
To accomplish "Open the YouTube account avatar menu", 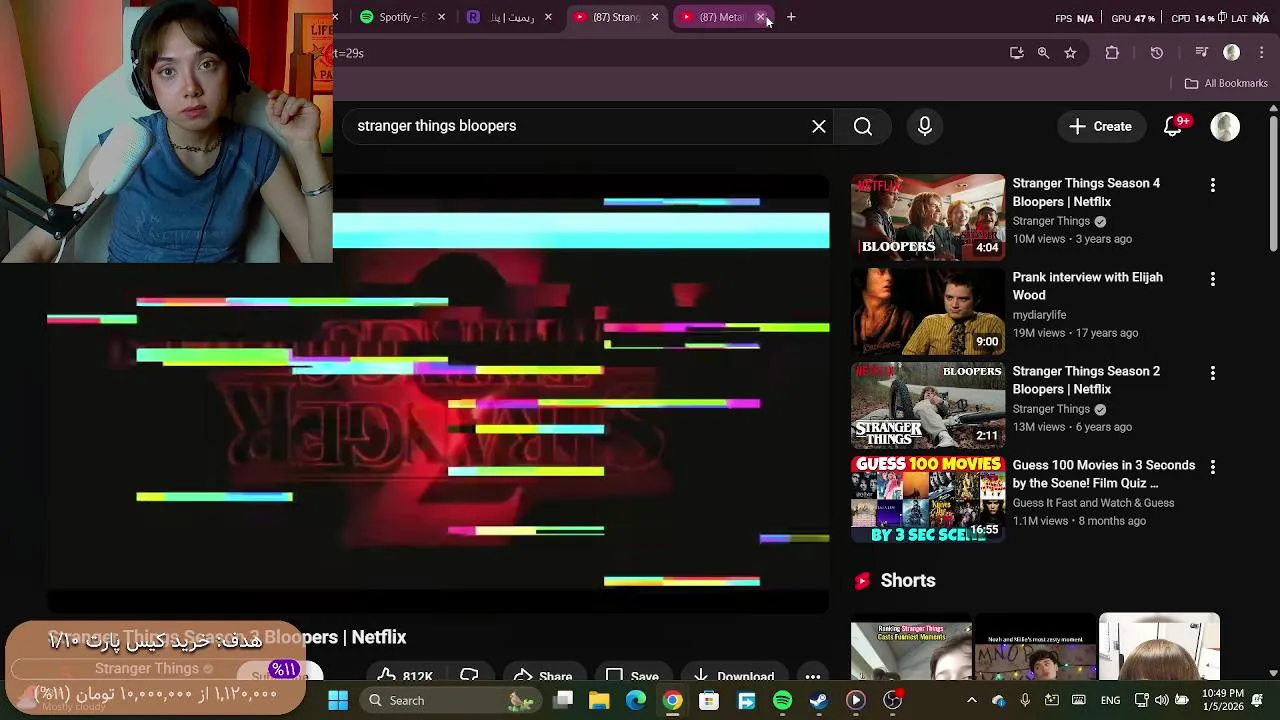I will 1225,127.
